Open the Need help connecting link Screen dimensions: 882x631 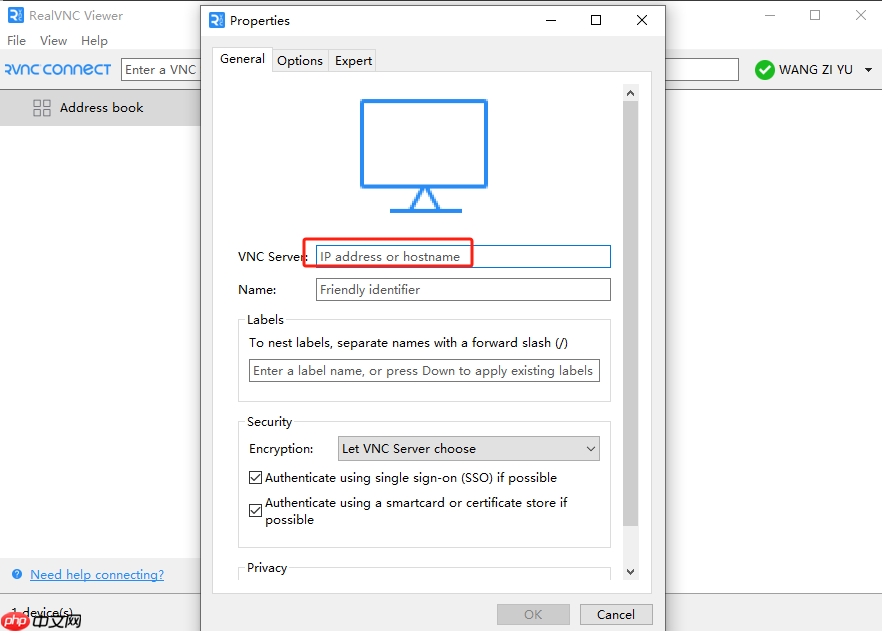pos(97,574)
